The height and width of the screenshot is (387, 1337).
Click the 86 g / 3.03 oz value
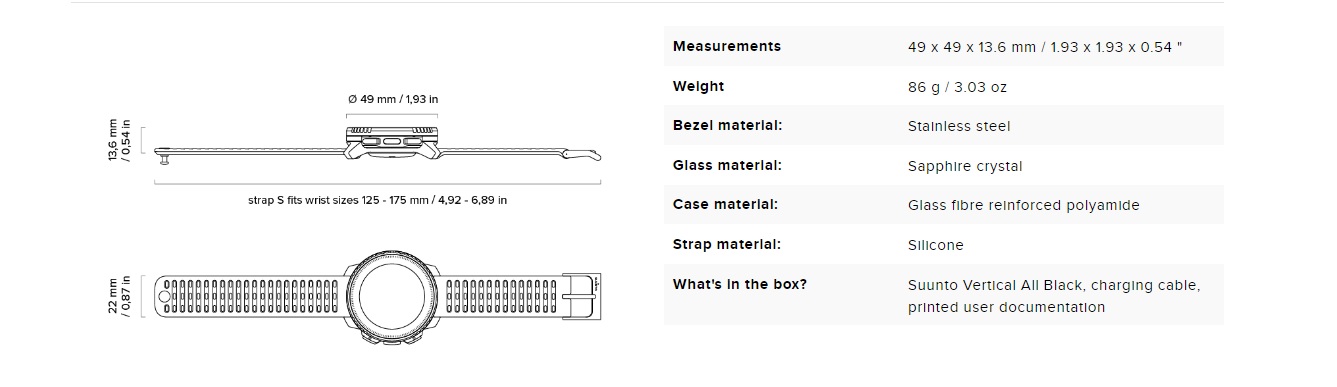coord(957,87)
